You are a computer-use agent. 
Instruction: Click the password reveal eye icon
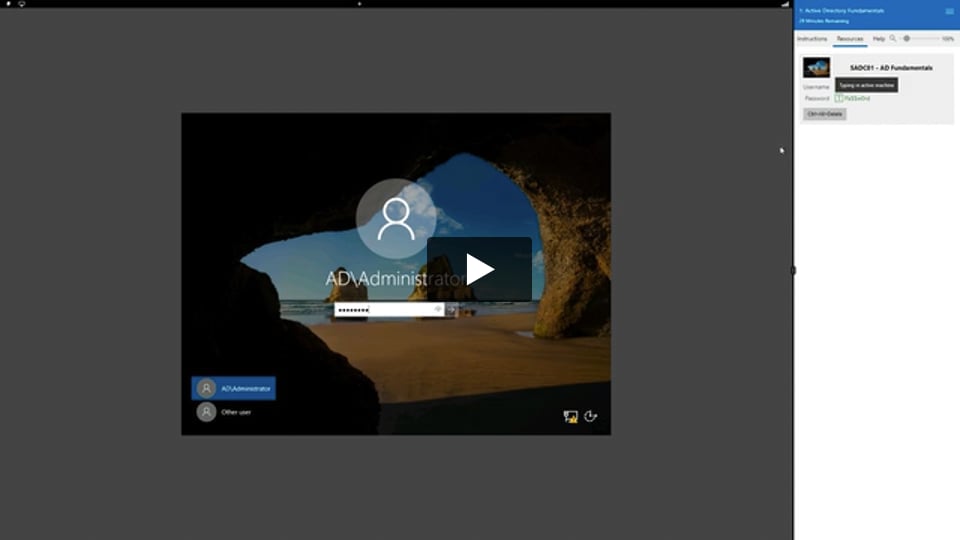pyautogui.click(x=438, y=310)
